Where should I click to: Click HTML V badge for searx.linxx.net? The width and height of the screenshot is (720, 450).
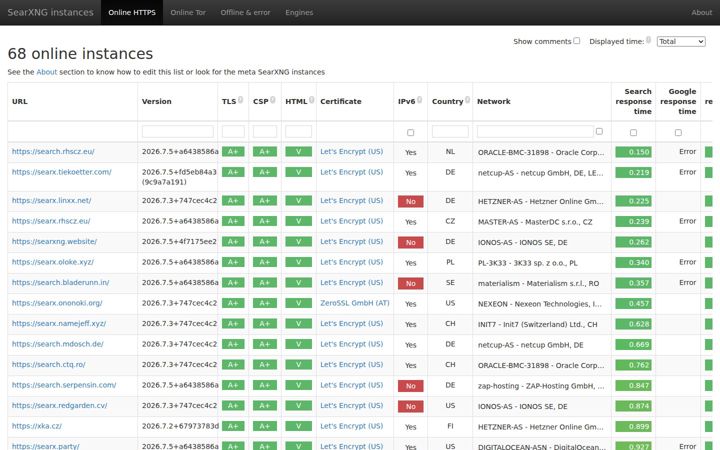click(298, 201)
